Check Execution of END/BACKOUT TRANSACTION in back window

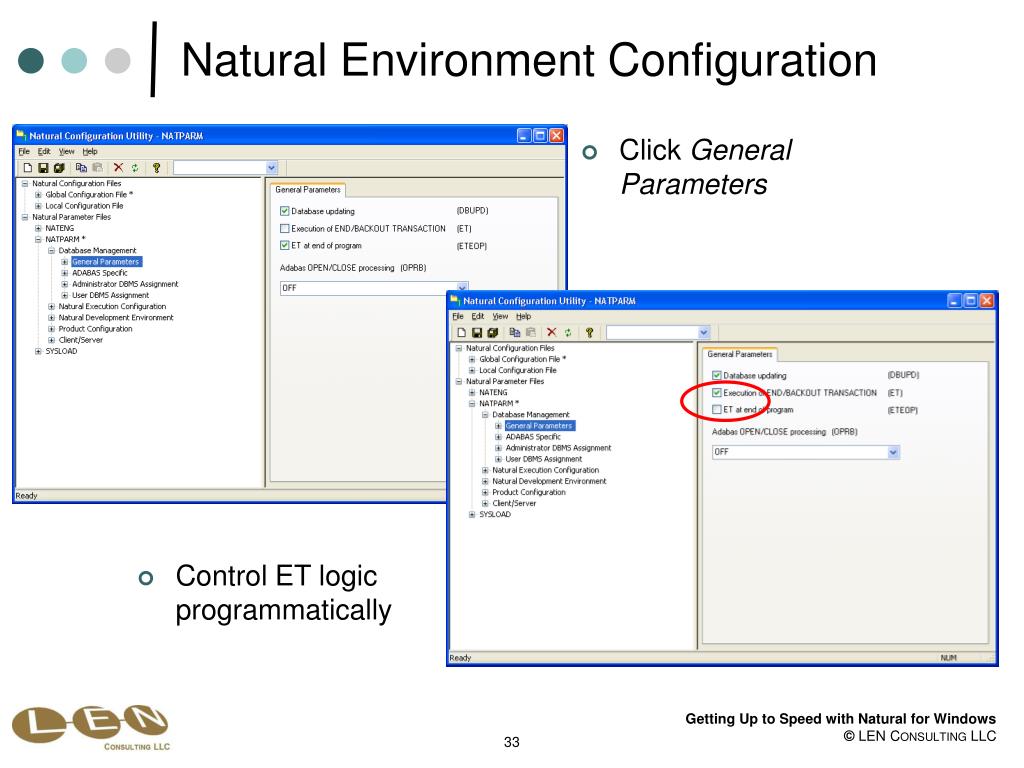click(285, 229)
